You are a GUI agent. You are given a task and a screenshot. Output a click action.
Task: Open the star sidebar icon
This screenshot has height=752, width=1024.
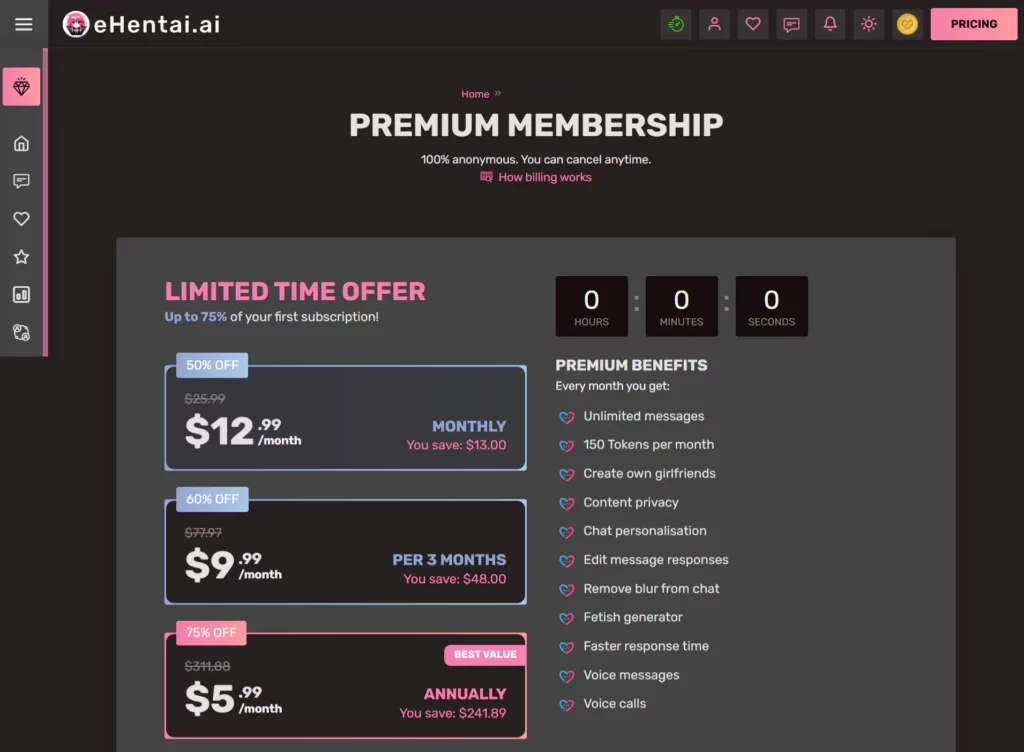point(22,257)
